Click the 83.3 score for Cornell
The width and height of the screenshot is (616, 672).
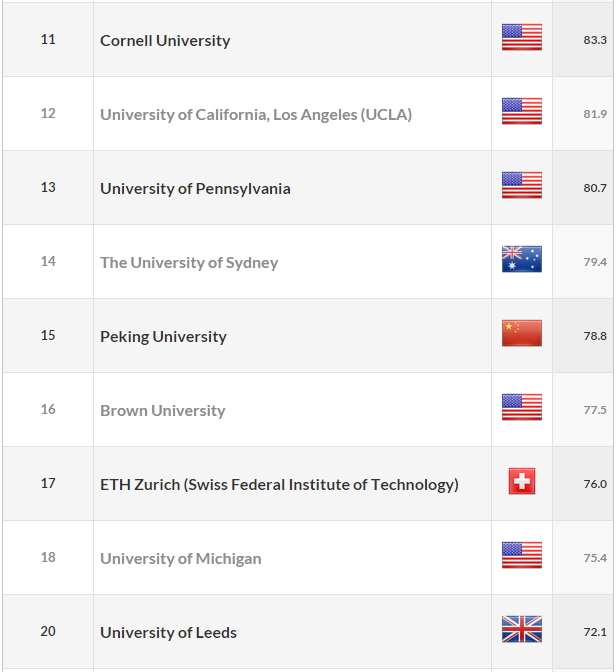tap(595, 40)
